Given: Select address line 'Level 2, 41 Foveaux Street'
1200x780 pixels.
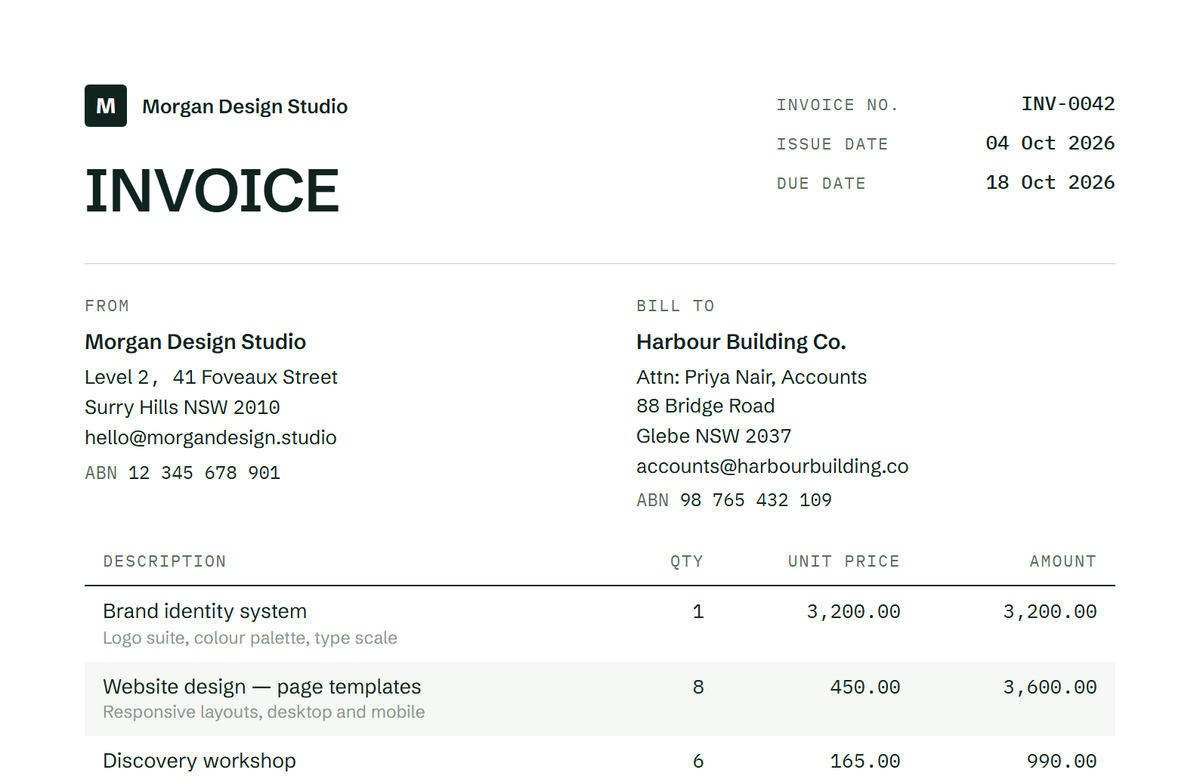Looking at the screenshot, I should [211, 377].
